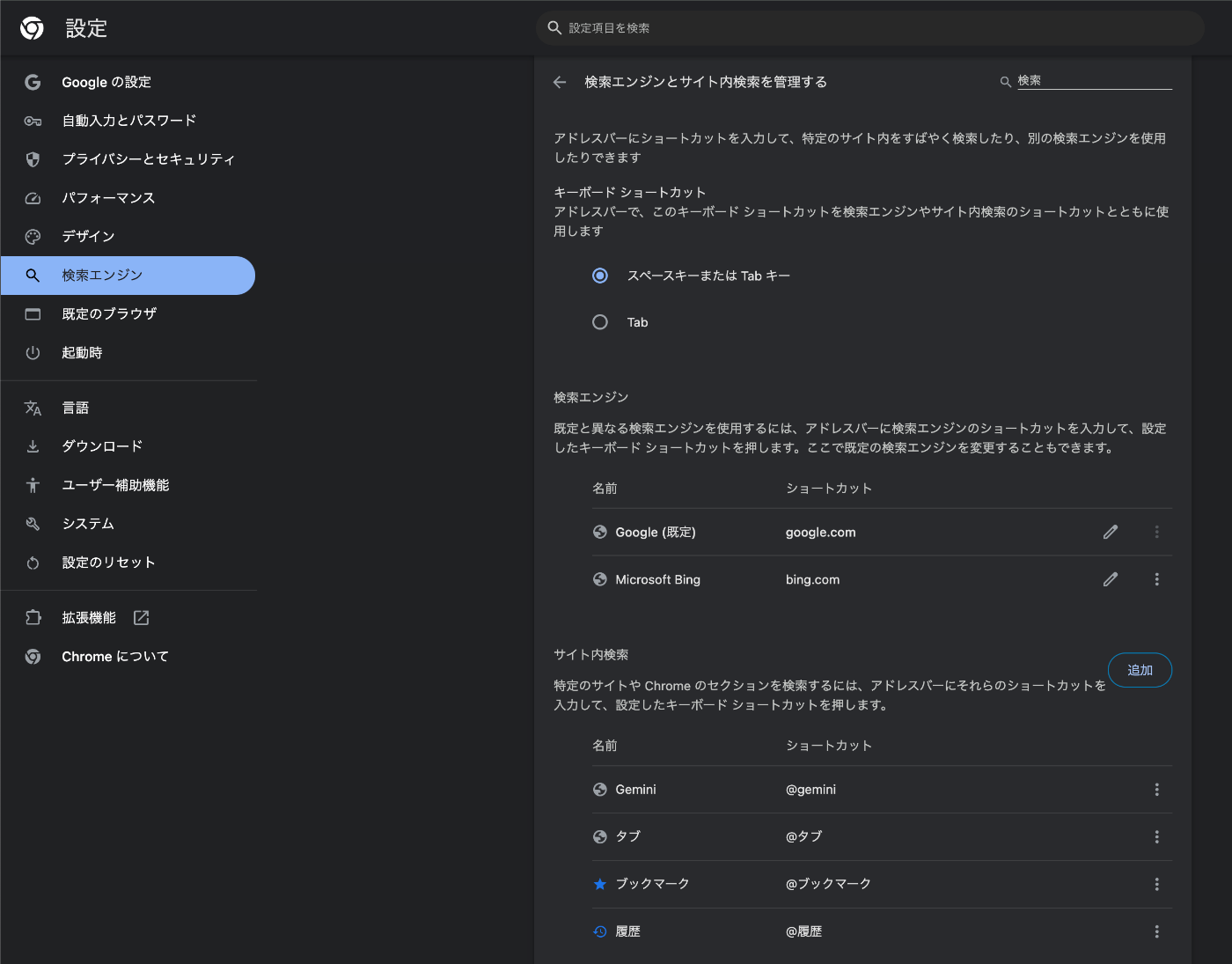Click the サイト内検索 section heading
Viewport: 1232px width, 964px height.
tap(590, 655)
